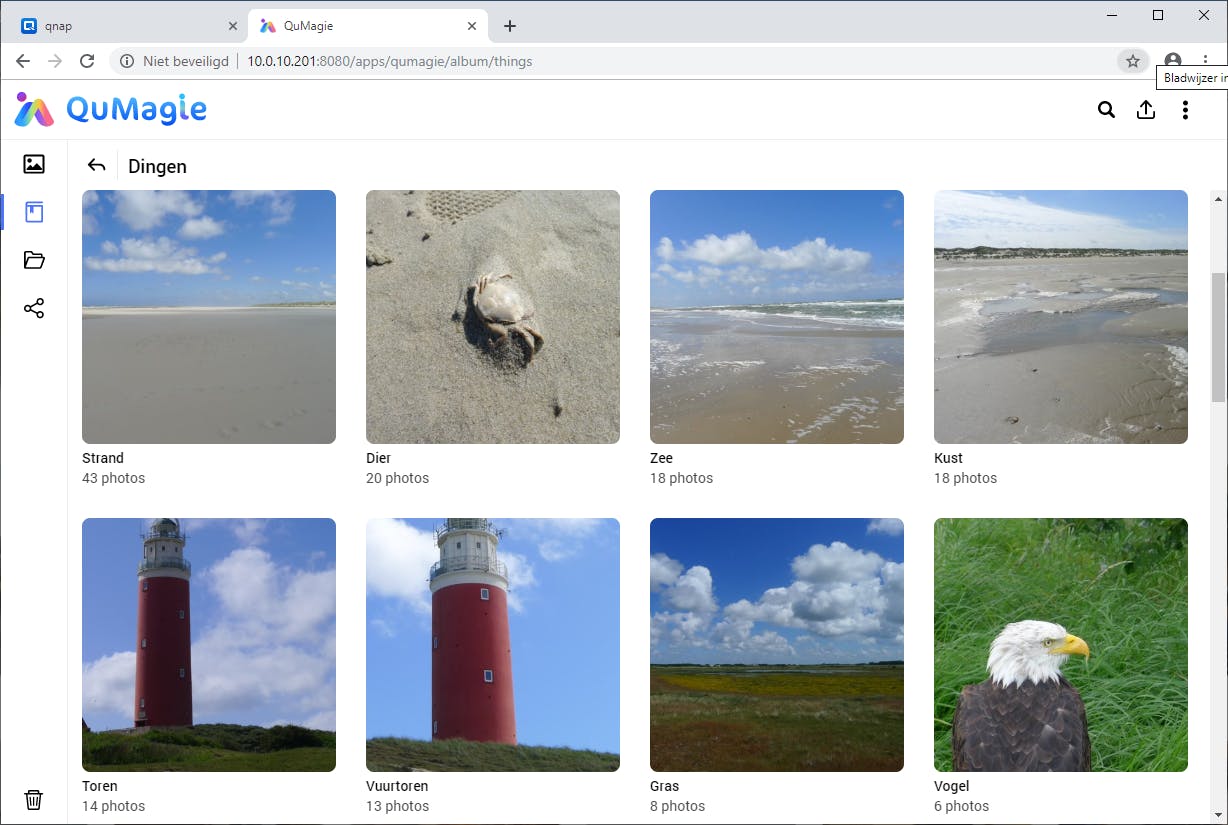This screenshot has height=825, width=1228.
Task: Click the 'Kust' album title text
Action: tap(948, 458)
